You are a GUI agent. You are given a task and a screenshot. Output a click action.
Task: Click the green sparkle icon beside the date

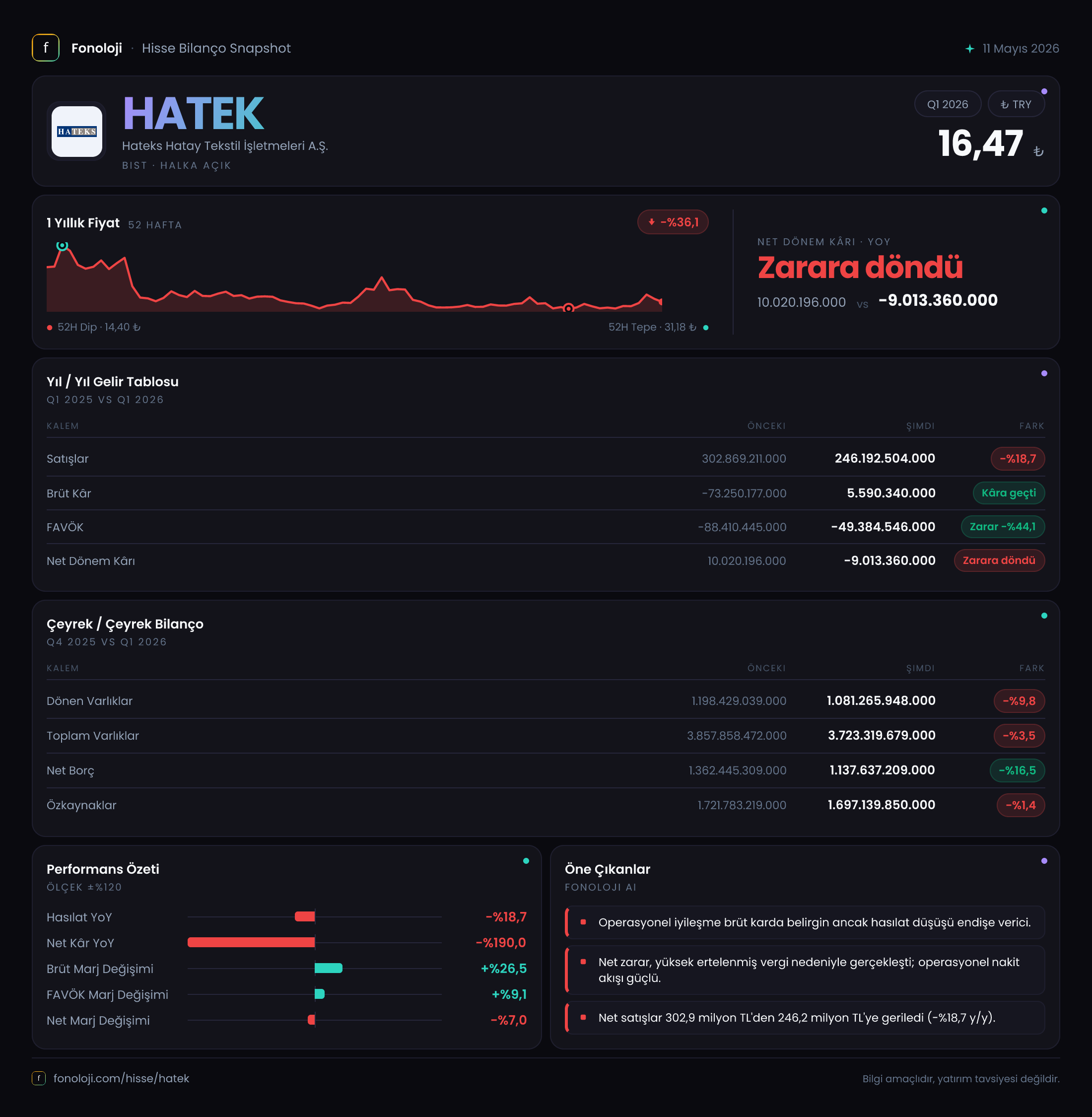[x=969, y=49]
